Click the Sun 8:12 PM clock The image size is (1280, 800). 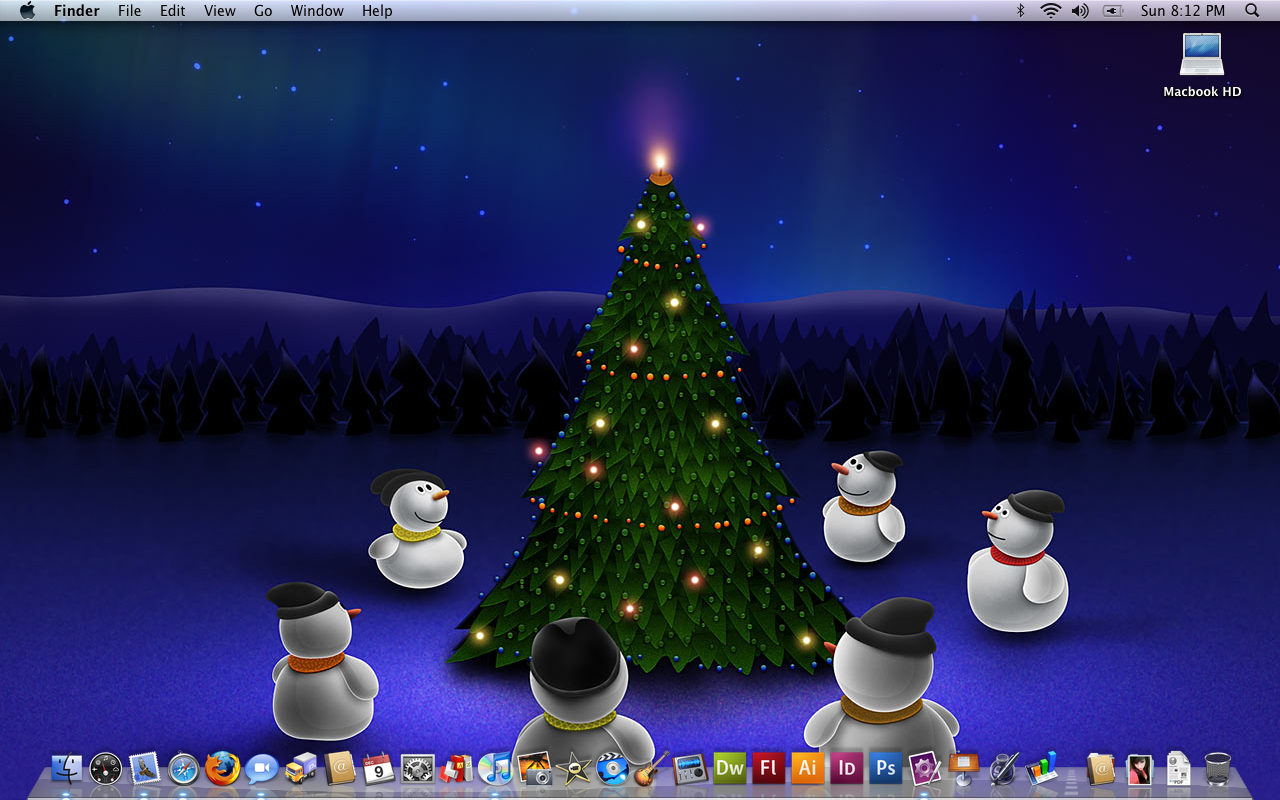point(1183,11)
